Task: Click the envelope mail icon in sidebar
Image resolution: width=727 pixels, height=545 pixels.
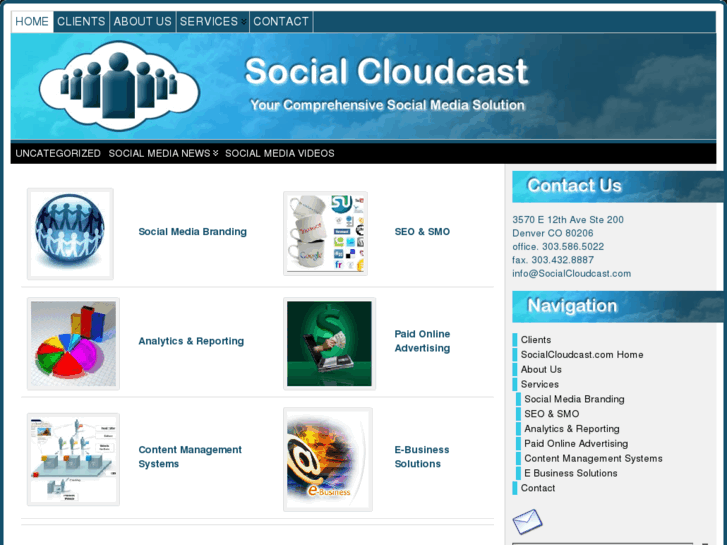Action: (x=527, y=521)
